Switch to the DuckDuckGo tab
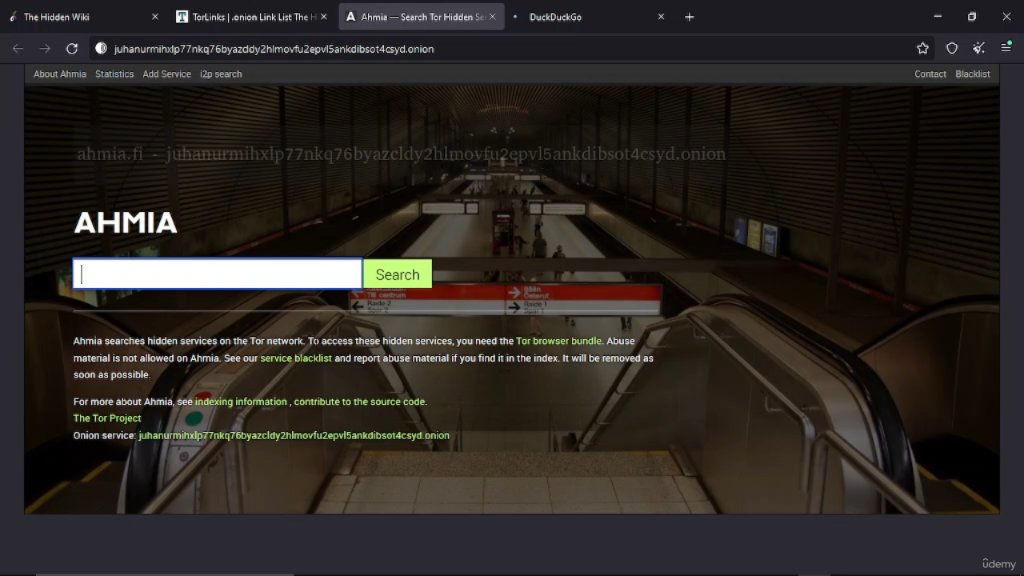Image resolution: width=1024 pixels, height=576 pixels. (x=588, y=17)
